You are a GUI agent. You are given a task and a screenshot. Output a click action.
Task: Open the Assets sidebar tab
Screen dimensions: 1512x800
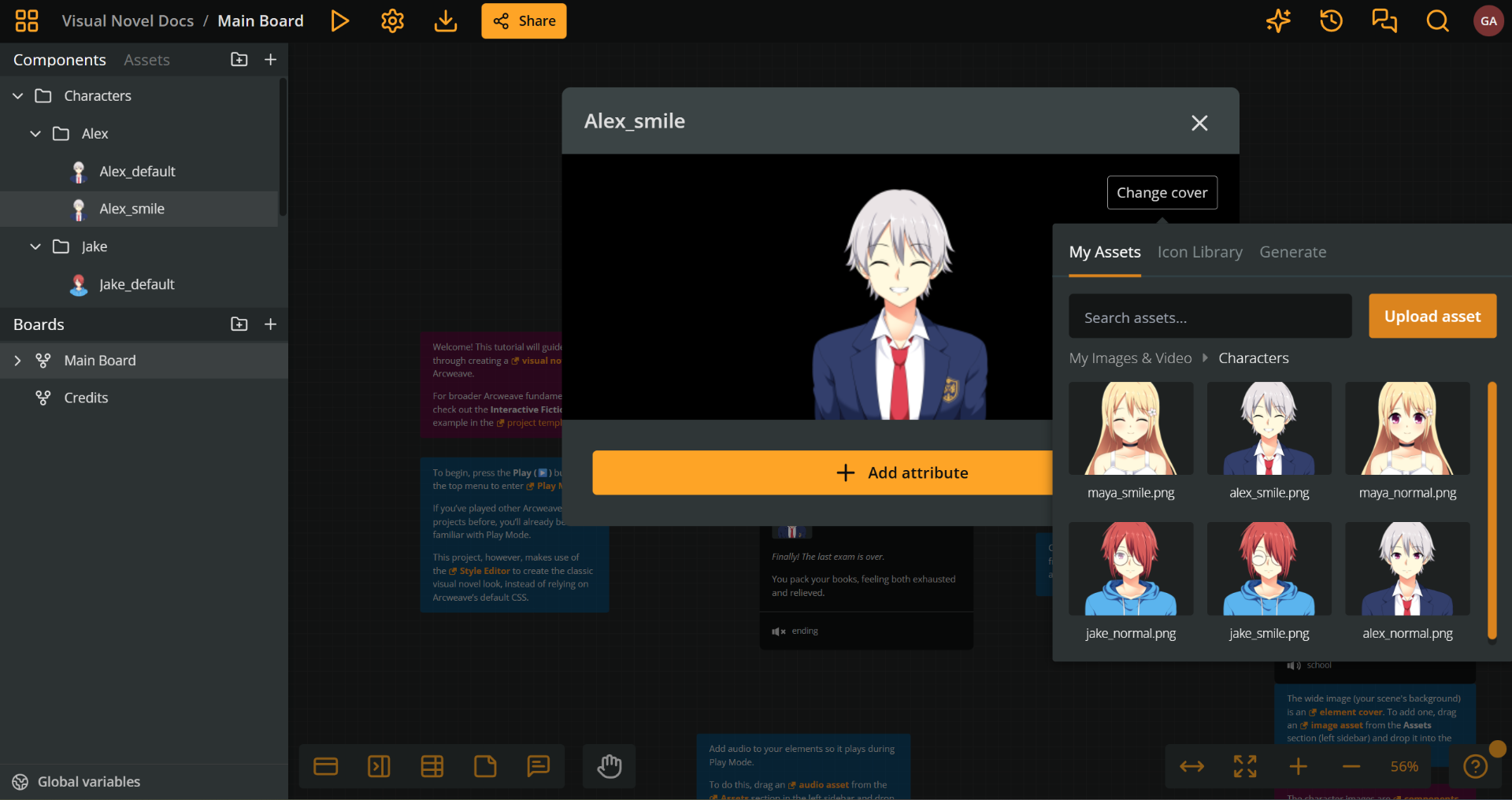[x=146, y=60]
